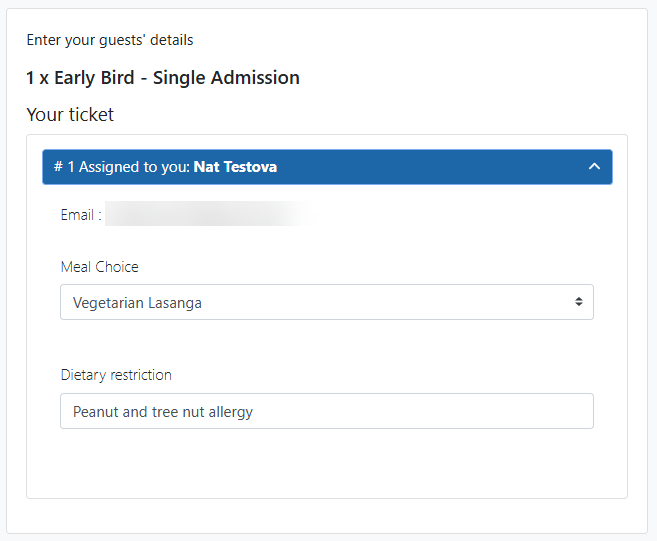Click empty space right of text in Dietary field
Viewport: 657px width, 541px height.
tap(450, 411)
